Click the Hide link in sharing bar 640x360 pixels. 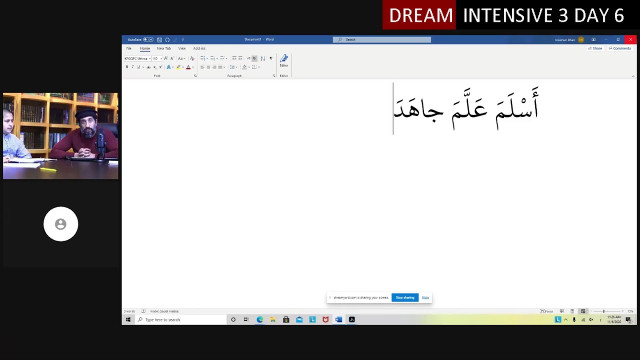point(425,298)
